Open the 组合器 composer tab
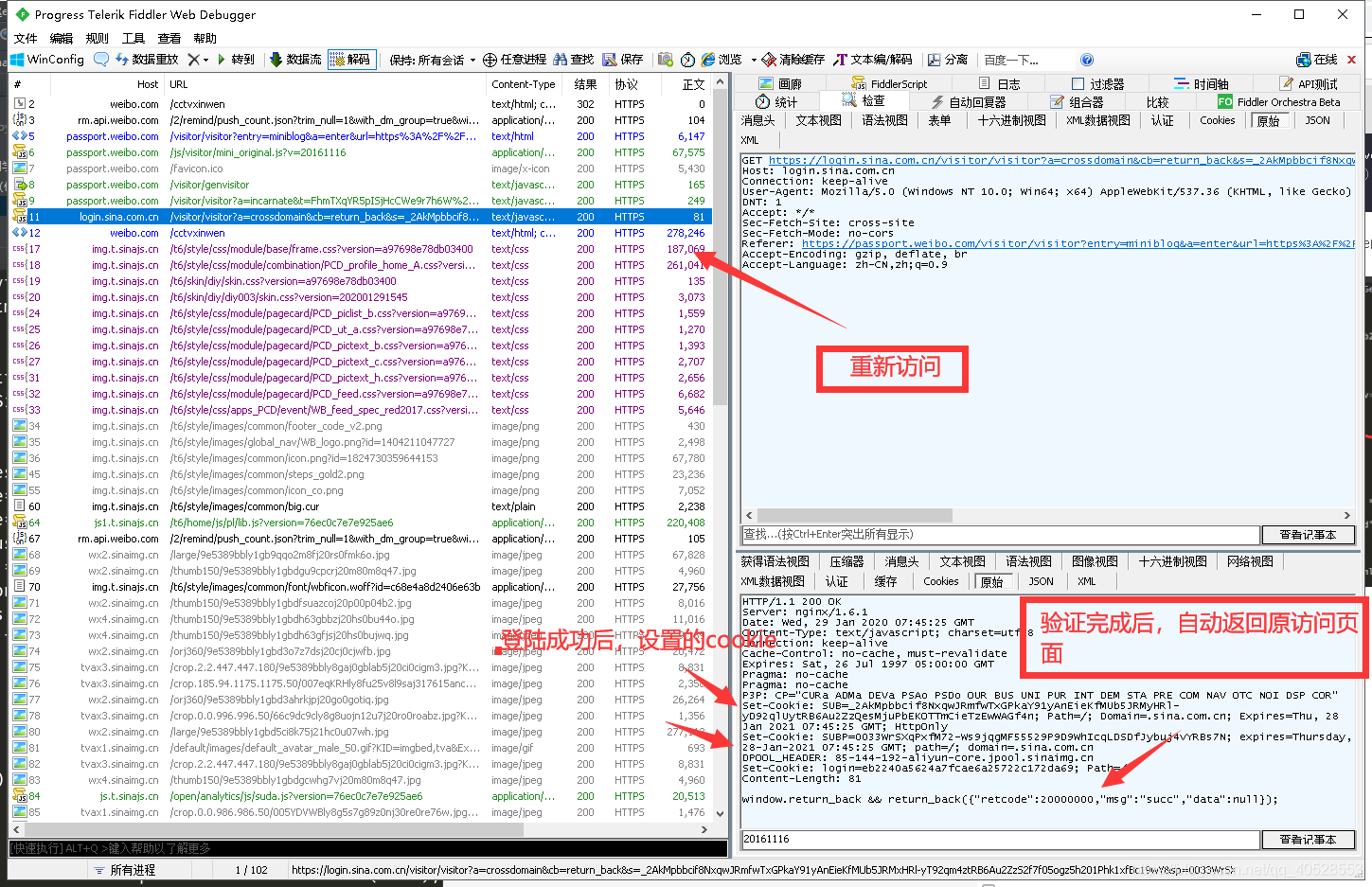The image size is (1372, 887). pos(1077,102)
